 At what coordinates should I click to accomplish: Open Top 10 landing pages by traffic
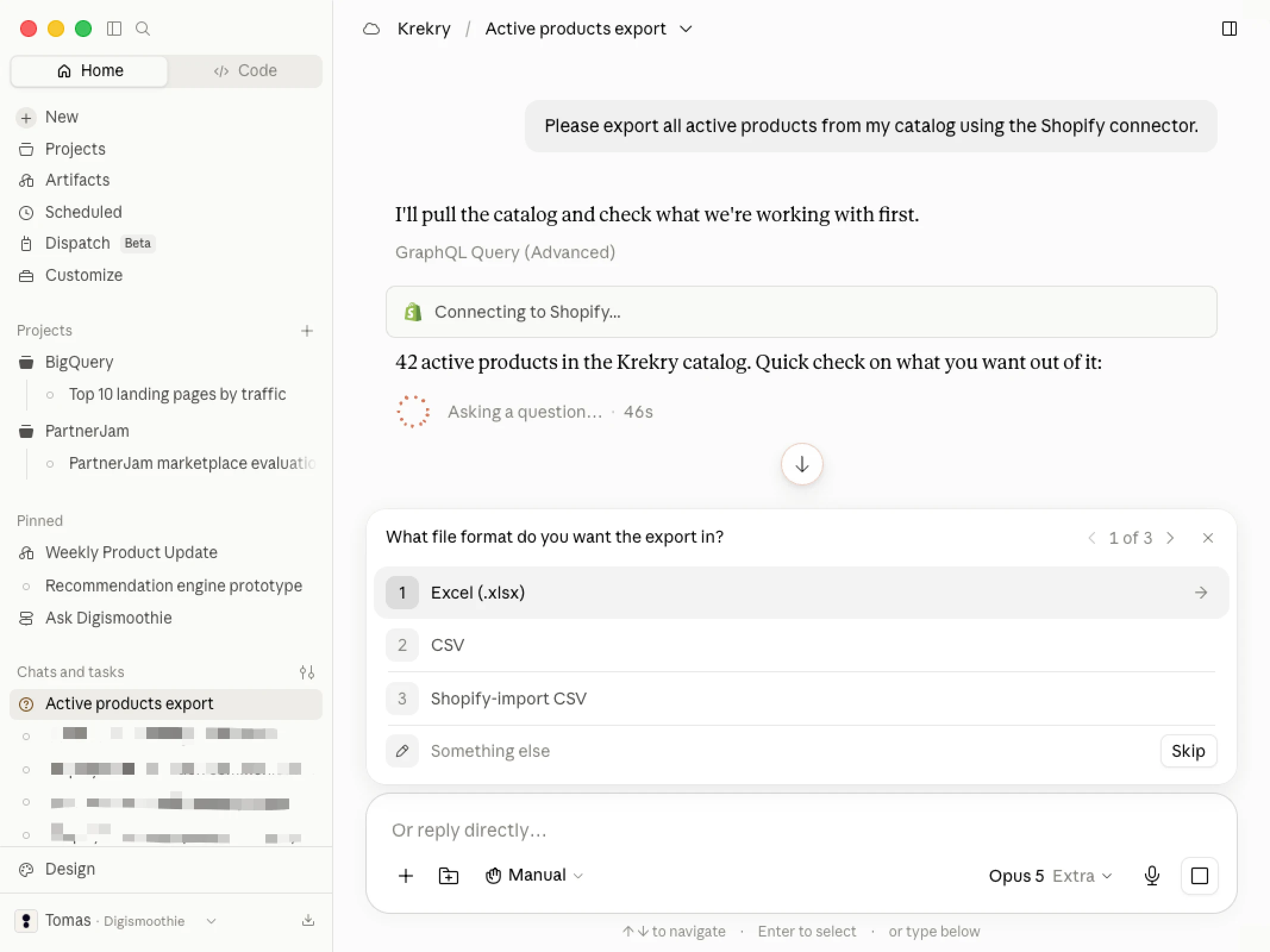(177, 394)
